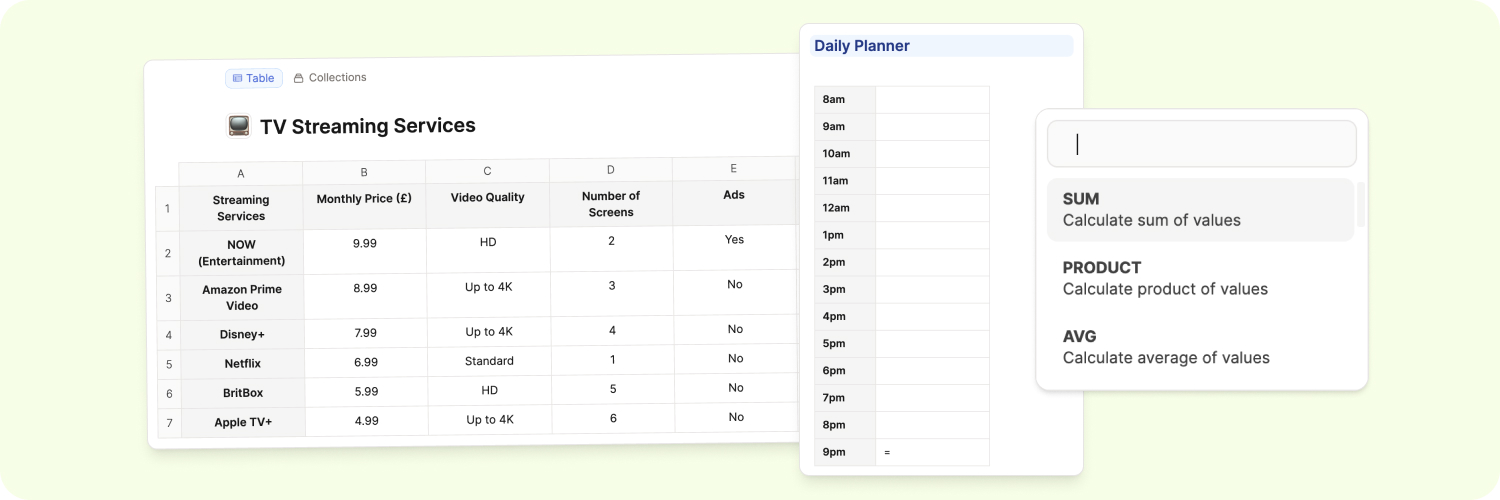1500x500 pixels.
Task: Click the Collections lock icon
Action: pyautogui.click(x=298, y=78)
